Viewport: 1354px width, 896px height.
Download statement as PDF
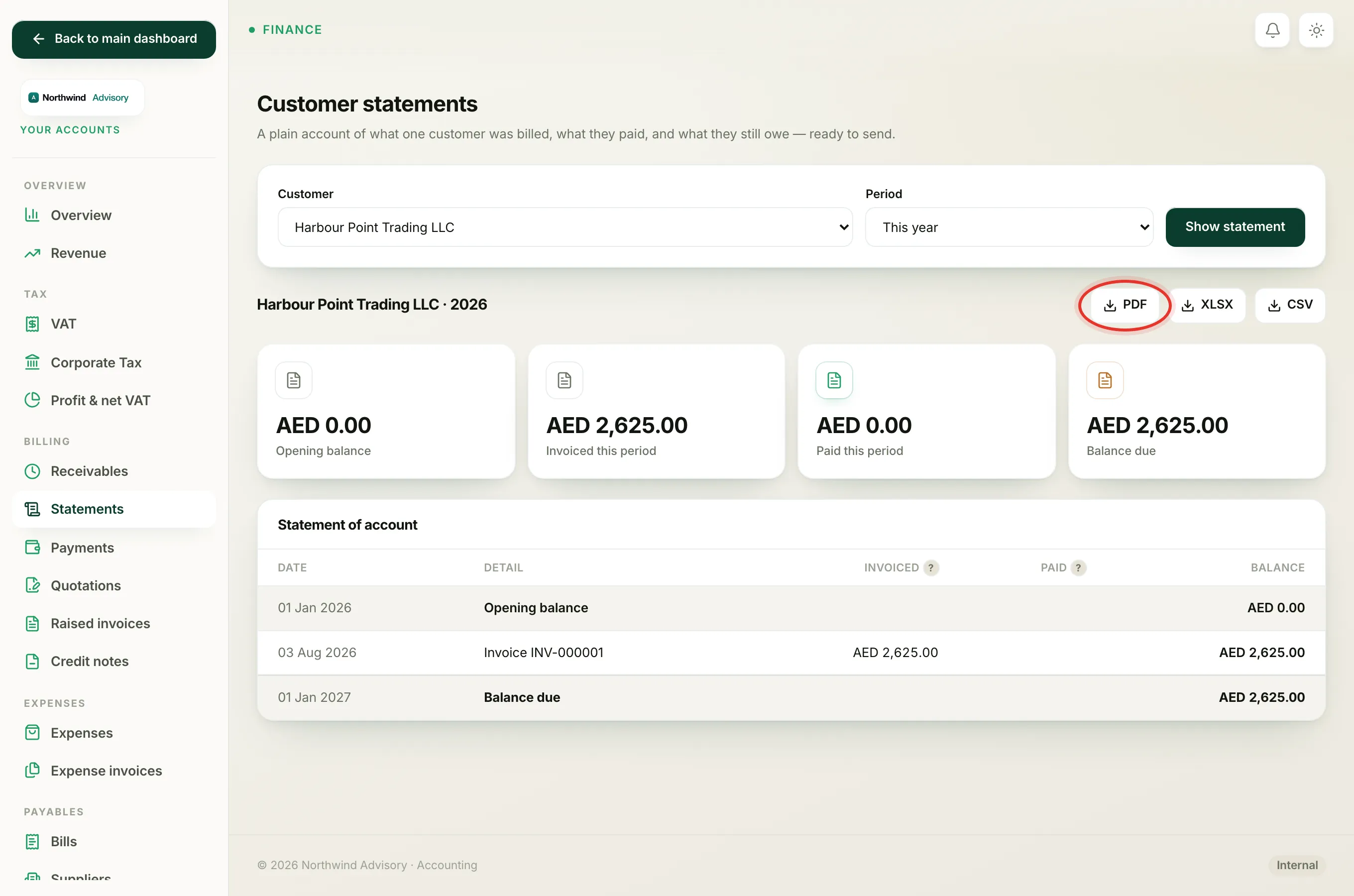point(1125,305)
